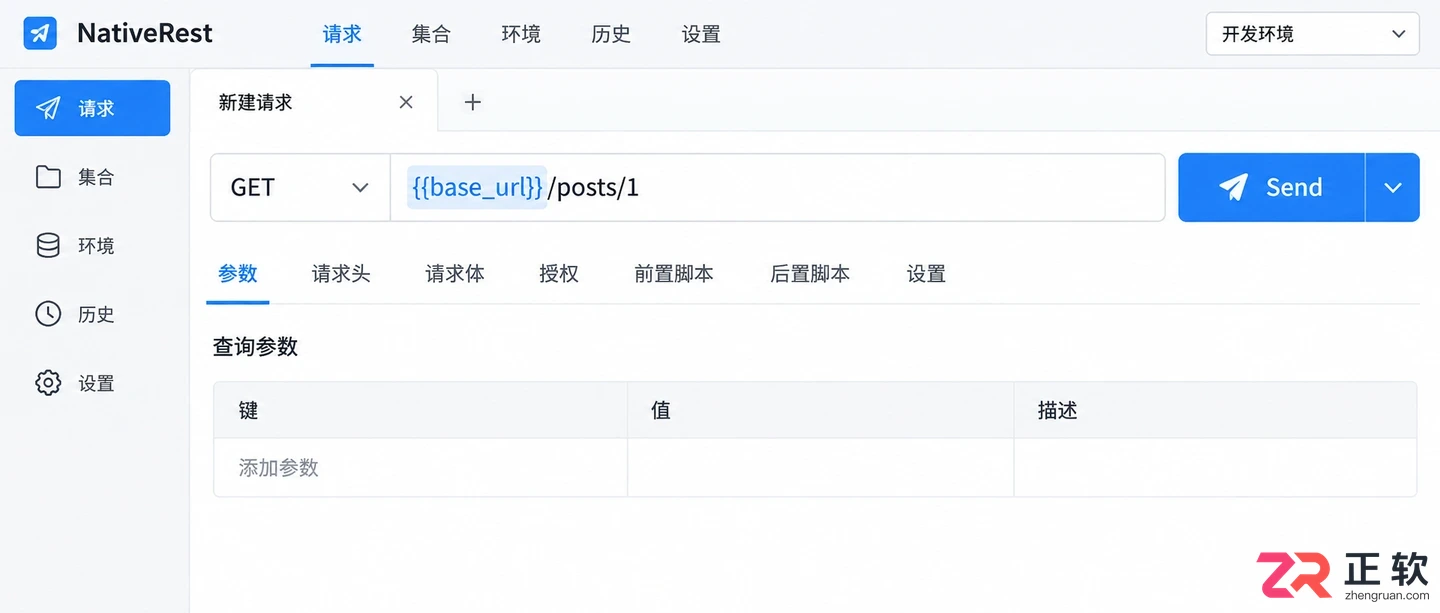Open the GET method dropdown
This screenshot has height=613, width=1440.
pyautogui.click(x=300, y=187)
